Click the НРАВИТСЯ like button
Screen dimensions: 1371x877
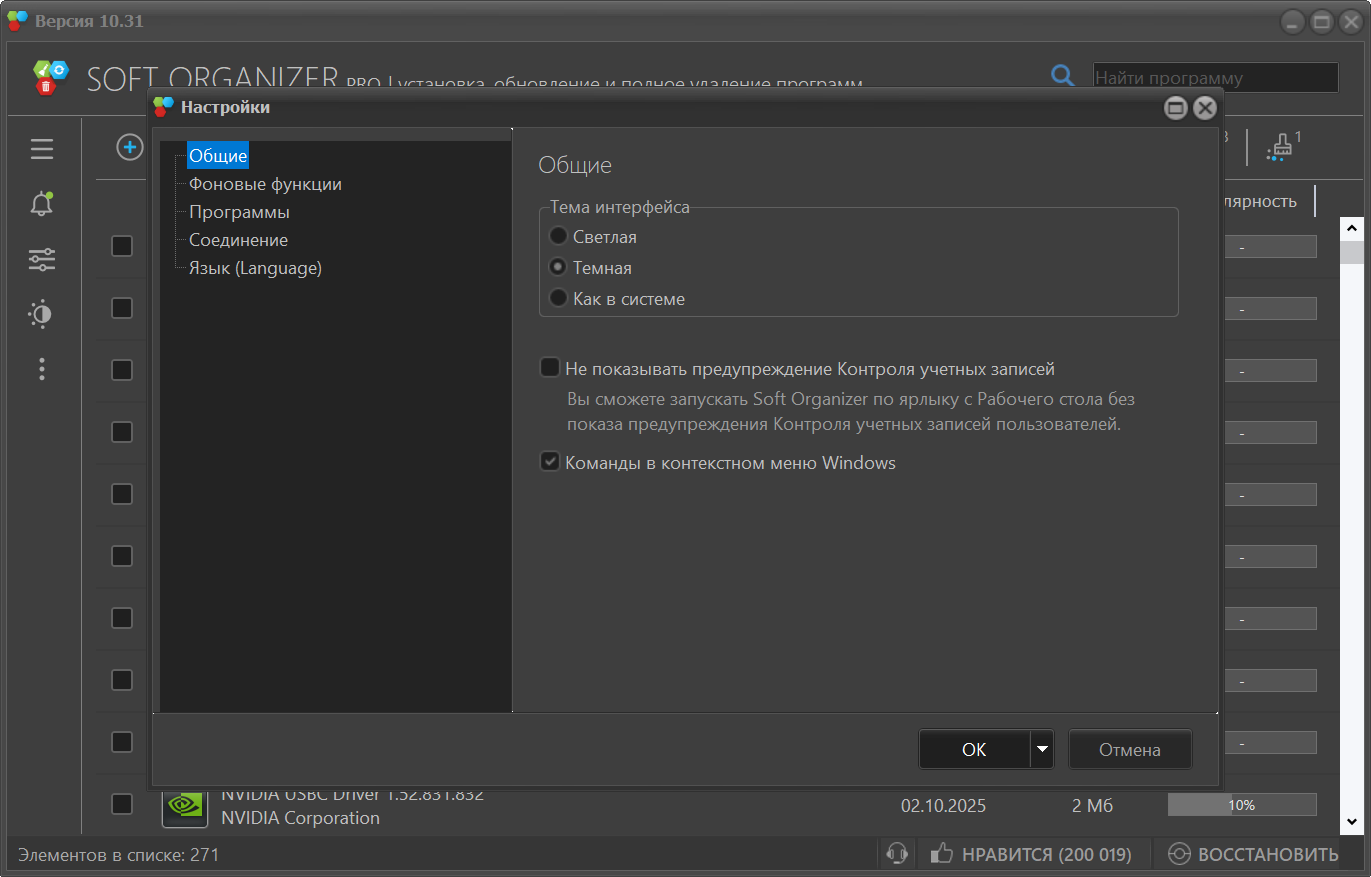1031,854
